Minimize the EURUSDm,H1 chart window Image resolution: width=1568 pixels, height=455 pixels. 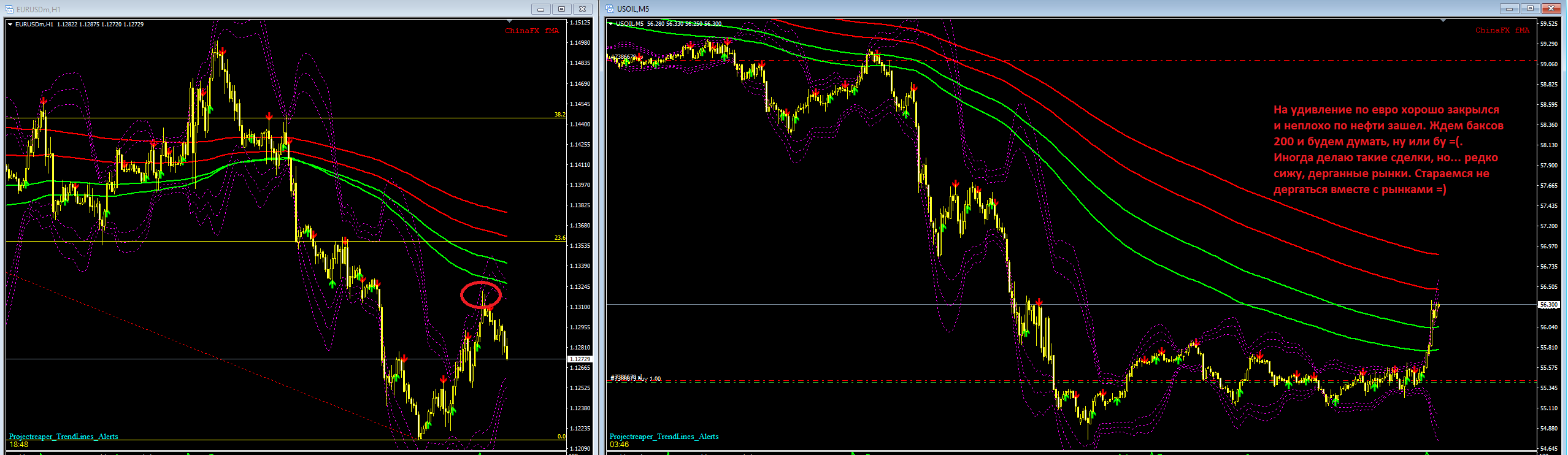tap(540, 9)
